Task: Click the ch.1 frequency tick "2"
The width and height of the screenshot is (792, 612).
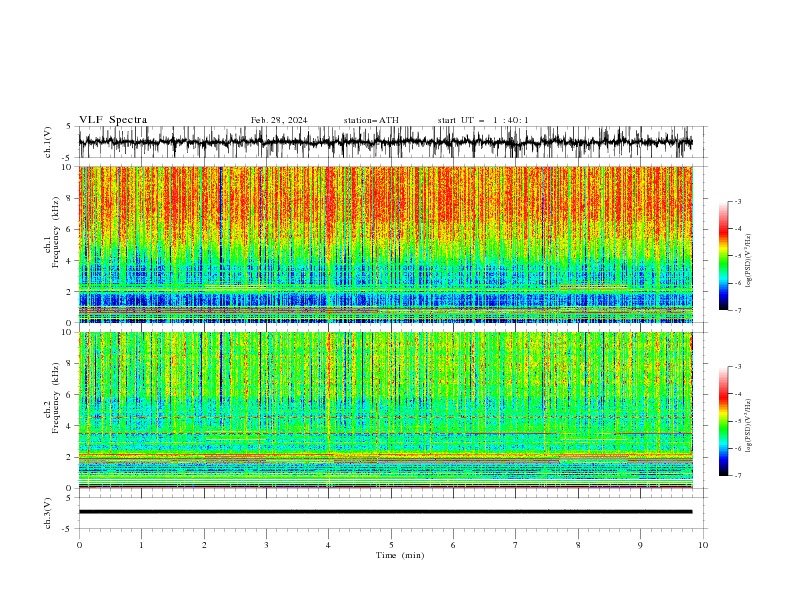Action: coord(70,292)
